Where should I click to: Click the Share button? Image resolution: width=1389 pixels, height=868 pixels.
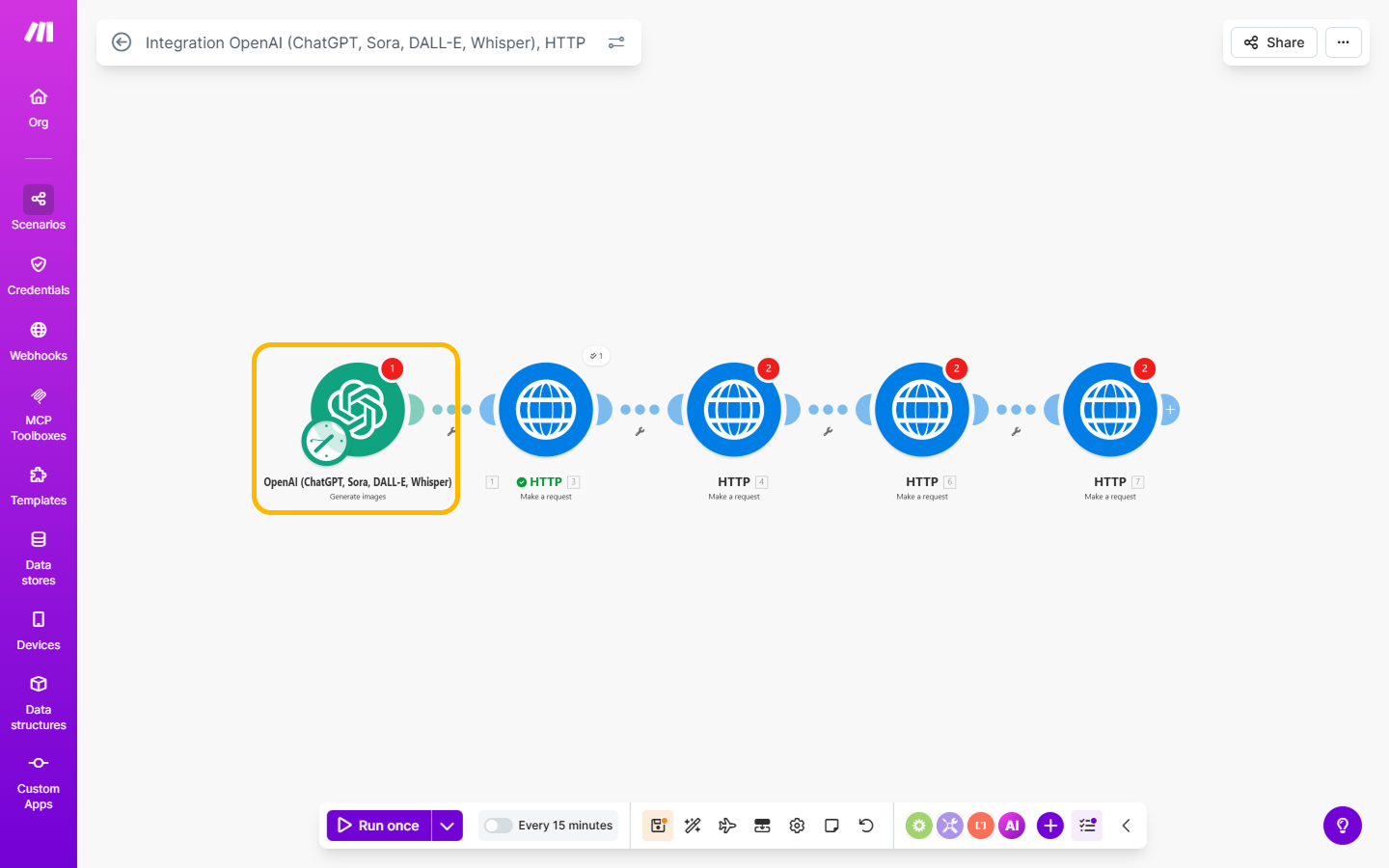point(1273,42)
